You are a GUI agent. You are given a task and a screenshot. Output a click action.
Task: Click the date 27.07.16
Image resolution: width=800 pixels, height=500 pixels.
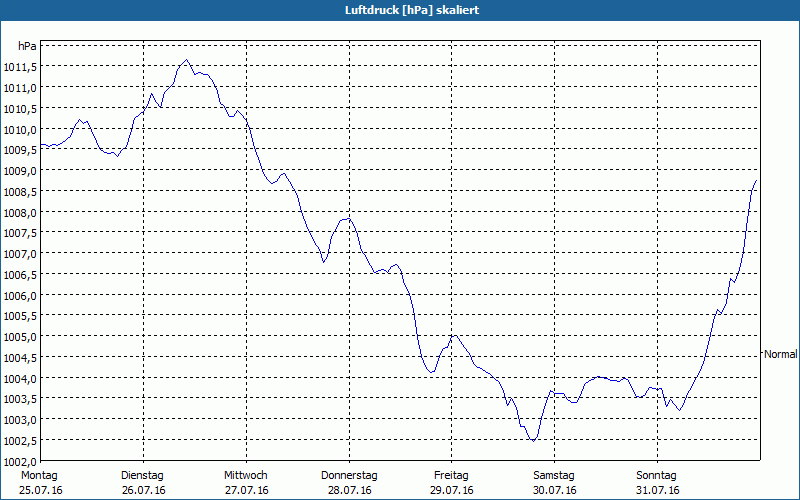(247, 490)
